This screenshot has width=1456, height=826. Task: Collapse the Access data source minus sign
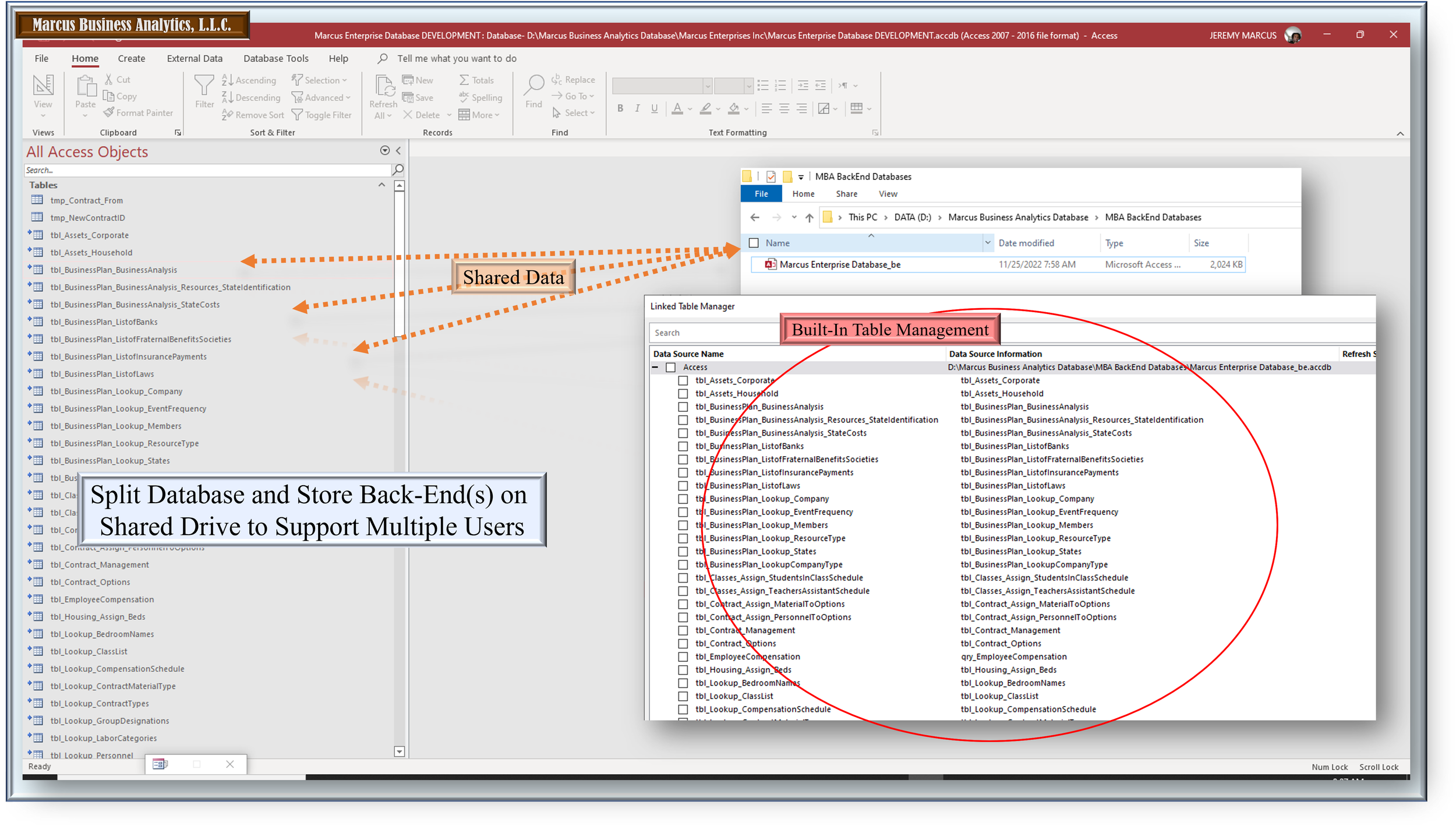(x=655, y=368)
